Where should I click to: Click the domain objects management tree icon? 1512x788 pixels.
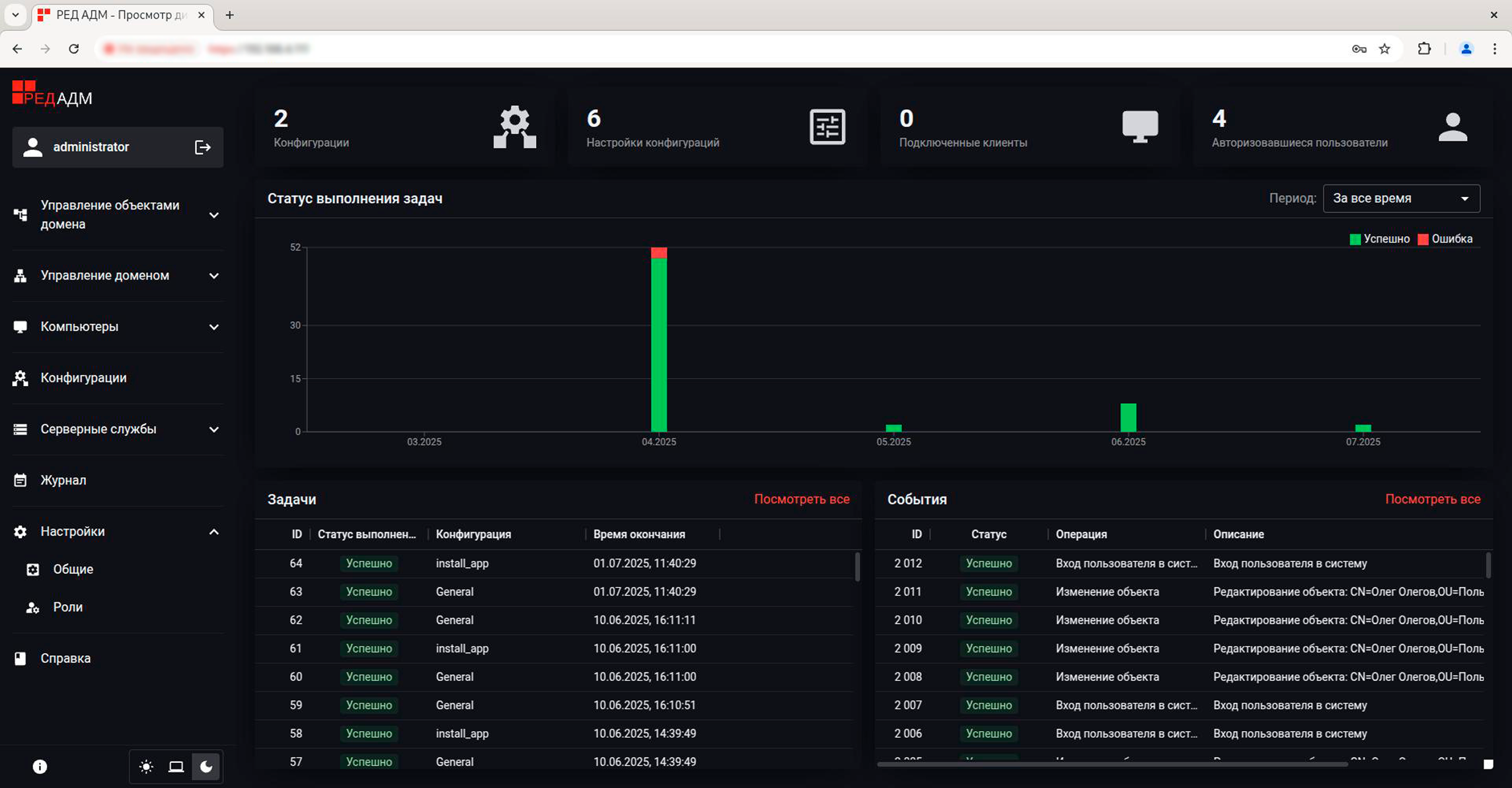click(20, 215)
